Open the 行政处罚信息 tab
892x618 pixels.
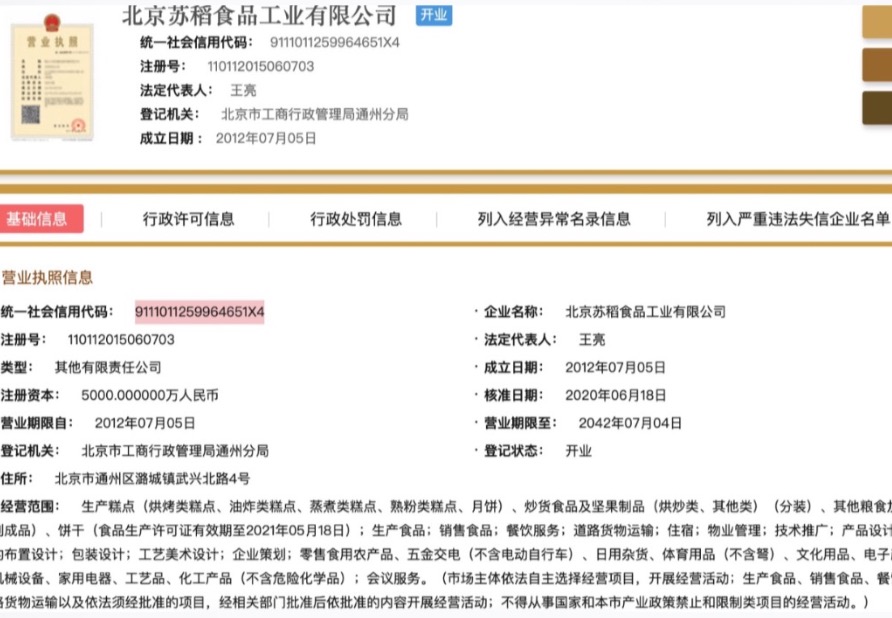pos(356,219)
